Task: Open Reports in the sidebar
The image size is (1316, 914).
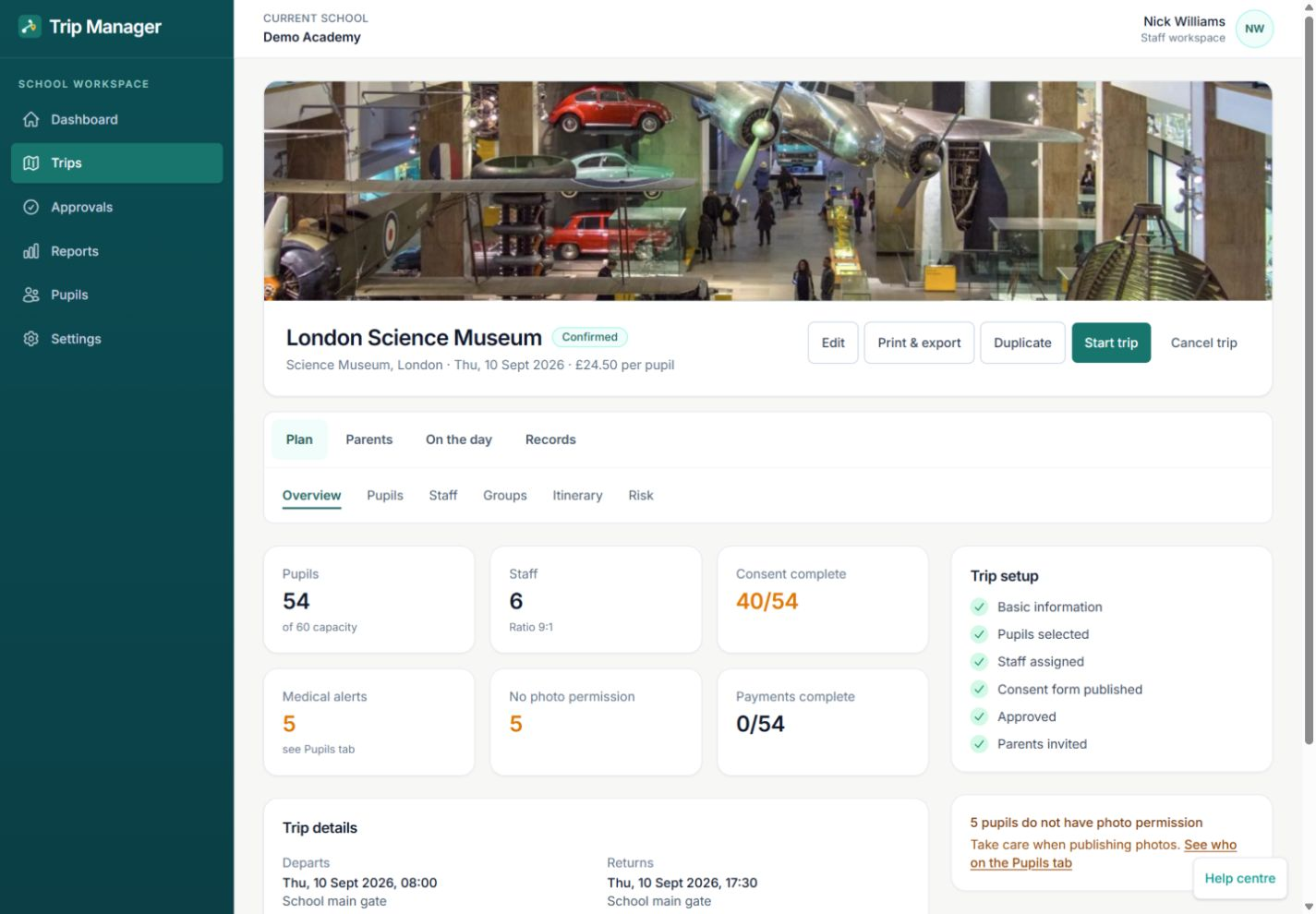Action: click(116, 251)
